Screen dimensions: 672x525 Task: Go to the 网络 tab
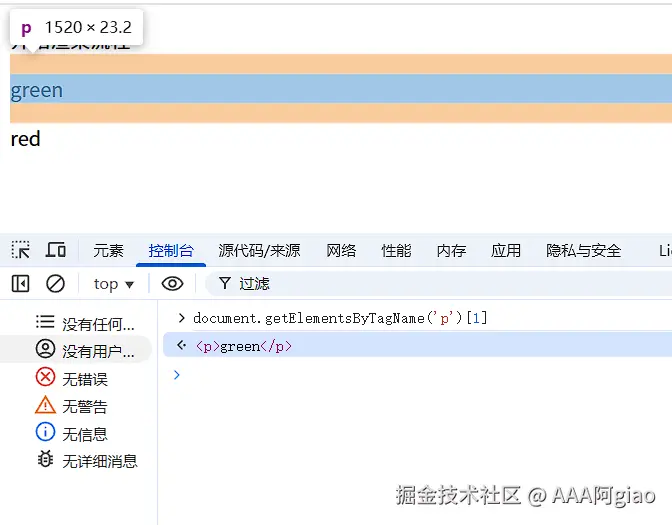pos(341,251)
